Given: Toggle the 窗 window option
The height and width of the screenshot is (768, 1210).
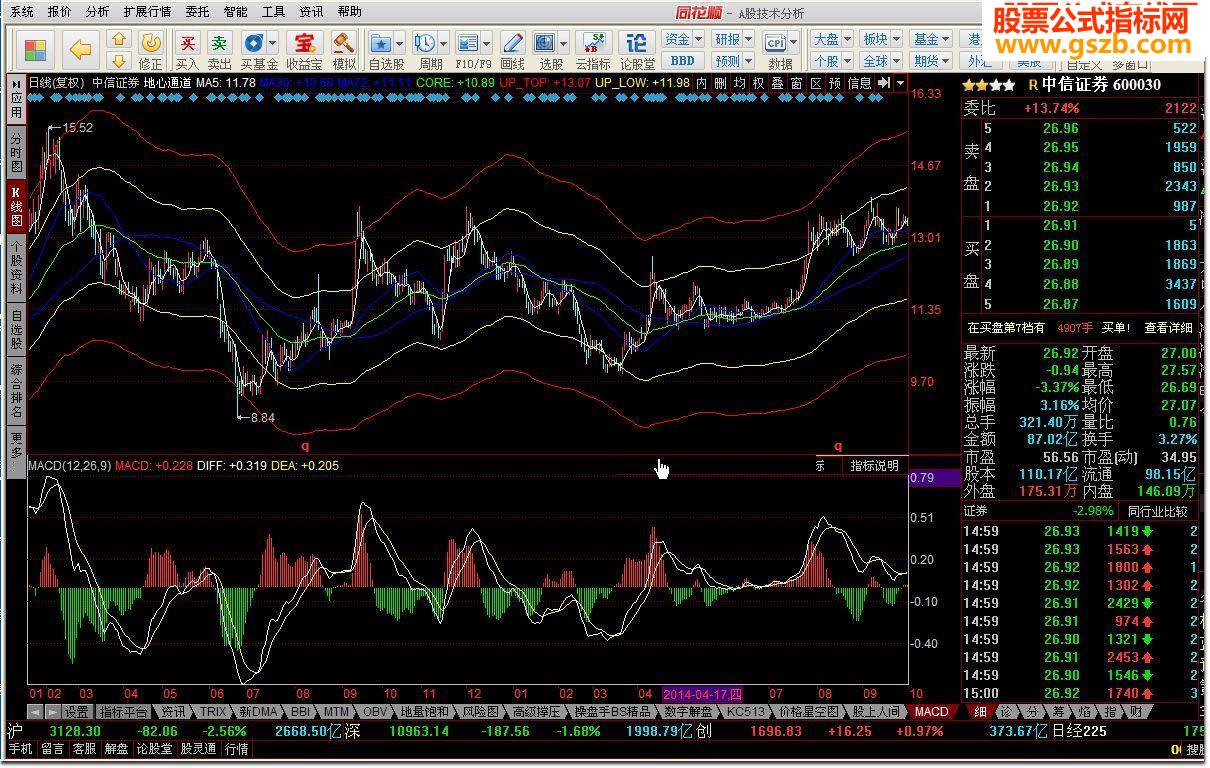Looking at the screenshot, I should 797,84.
